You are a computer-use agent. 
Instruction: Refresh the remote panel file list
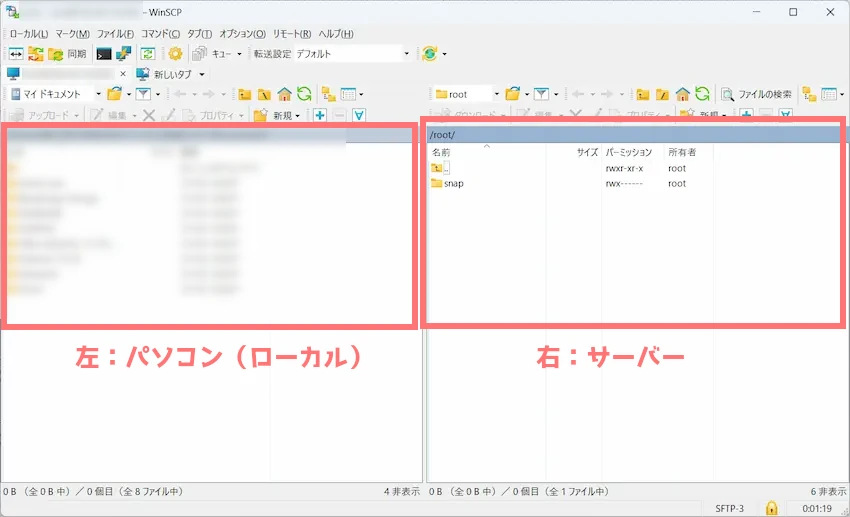click(702, 94)
